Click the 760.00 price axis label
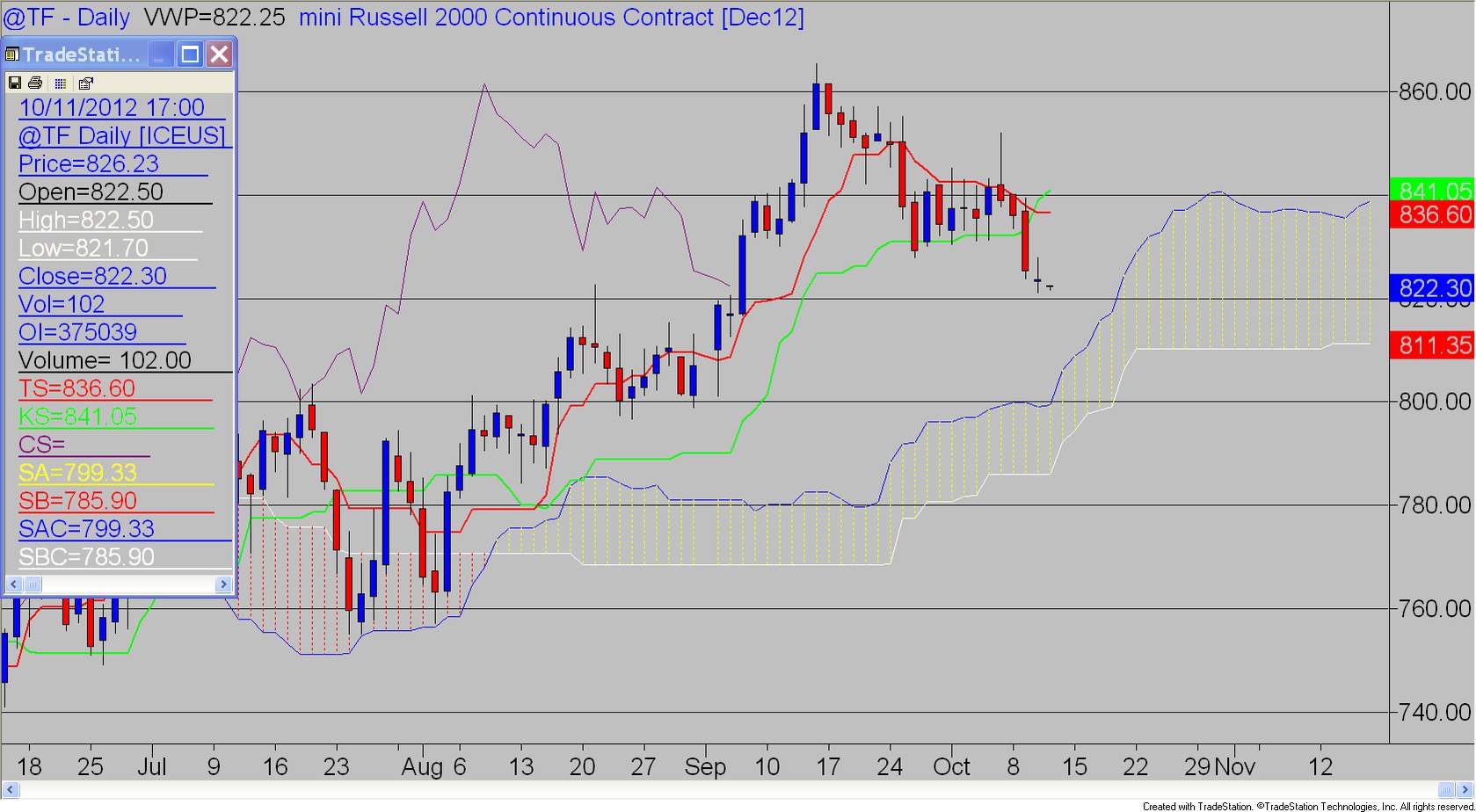Image resolution: width=1476 pixels, height=812 pixels. (1435, 609)
